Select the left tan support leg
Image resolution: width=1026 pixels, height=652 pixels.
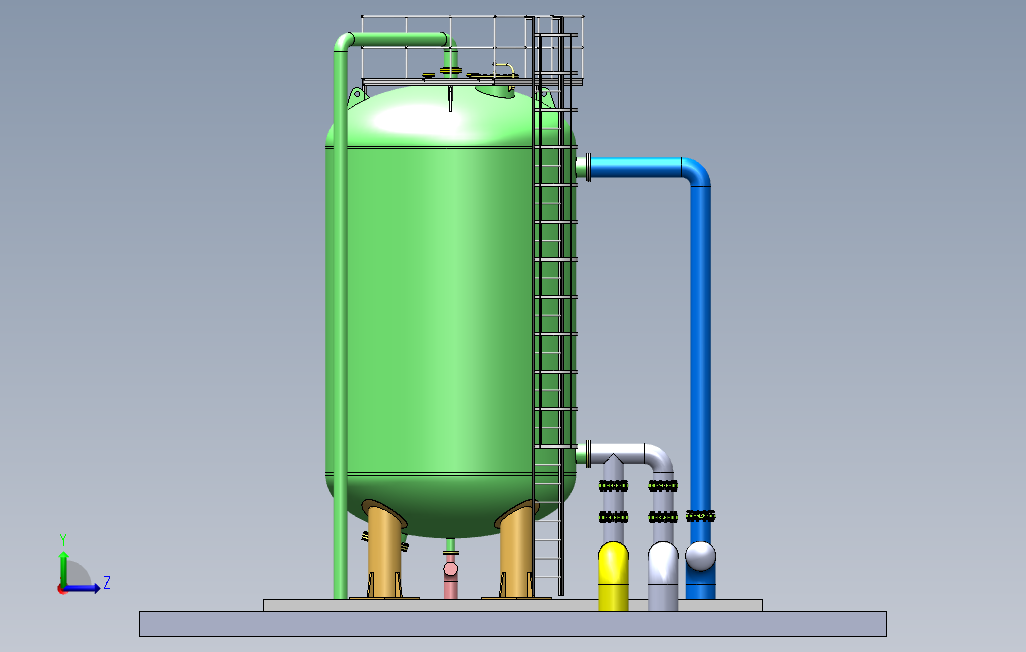click(x=385, y=550)
